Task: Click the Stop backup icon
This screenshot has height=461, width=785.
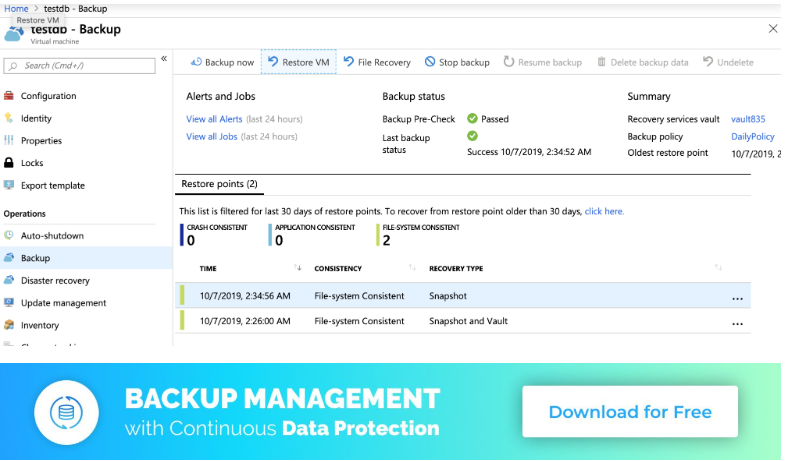Action: (430, 62)
